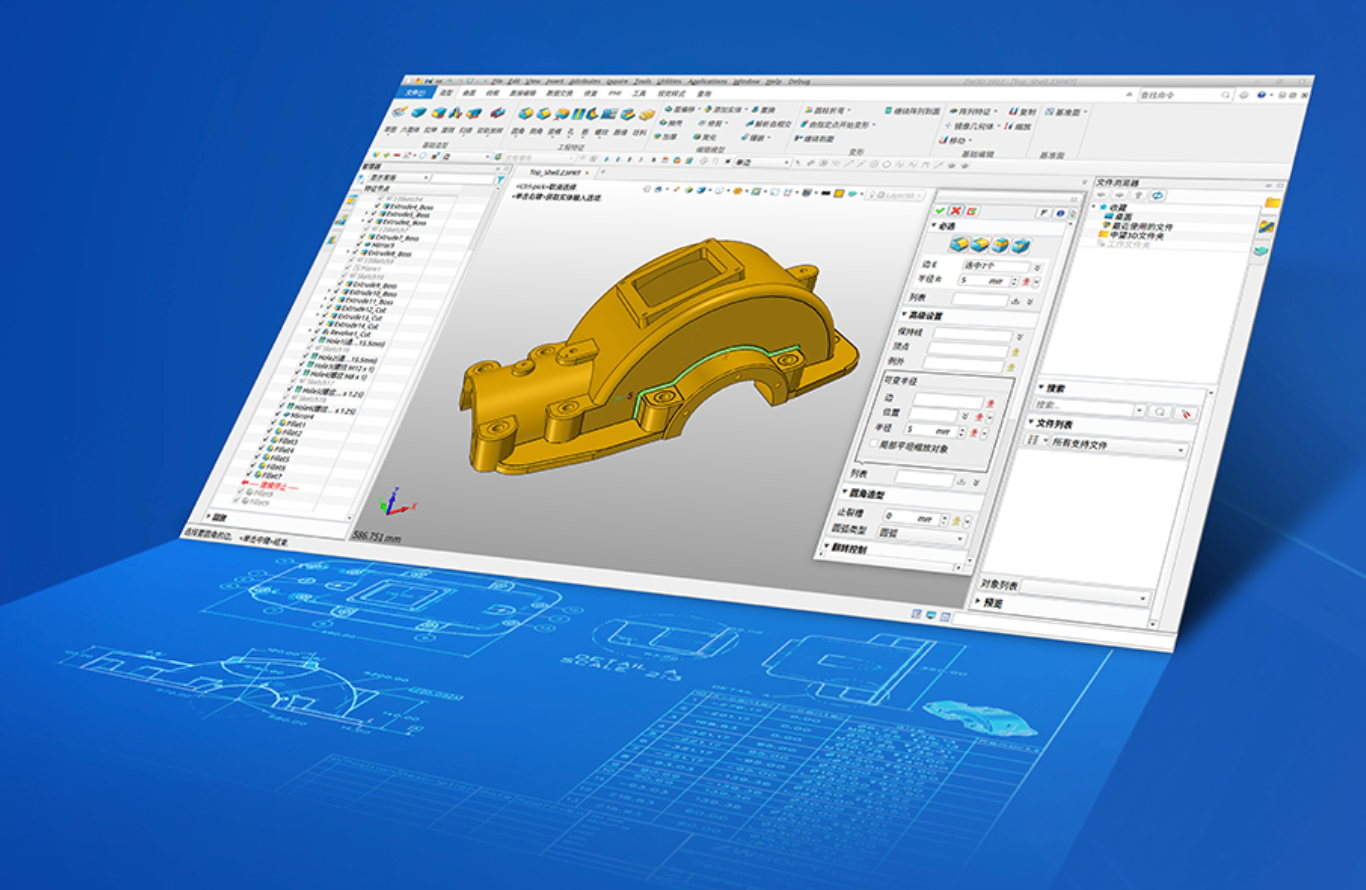Click the green checkmark confirm icon
The width and height of the screenshot is (1366, 890).
coord(940,210)
